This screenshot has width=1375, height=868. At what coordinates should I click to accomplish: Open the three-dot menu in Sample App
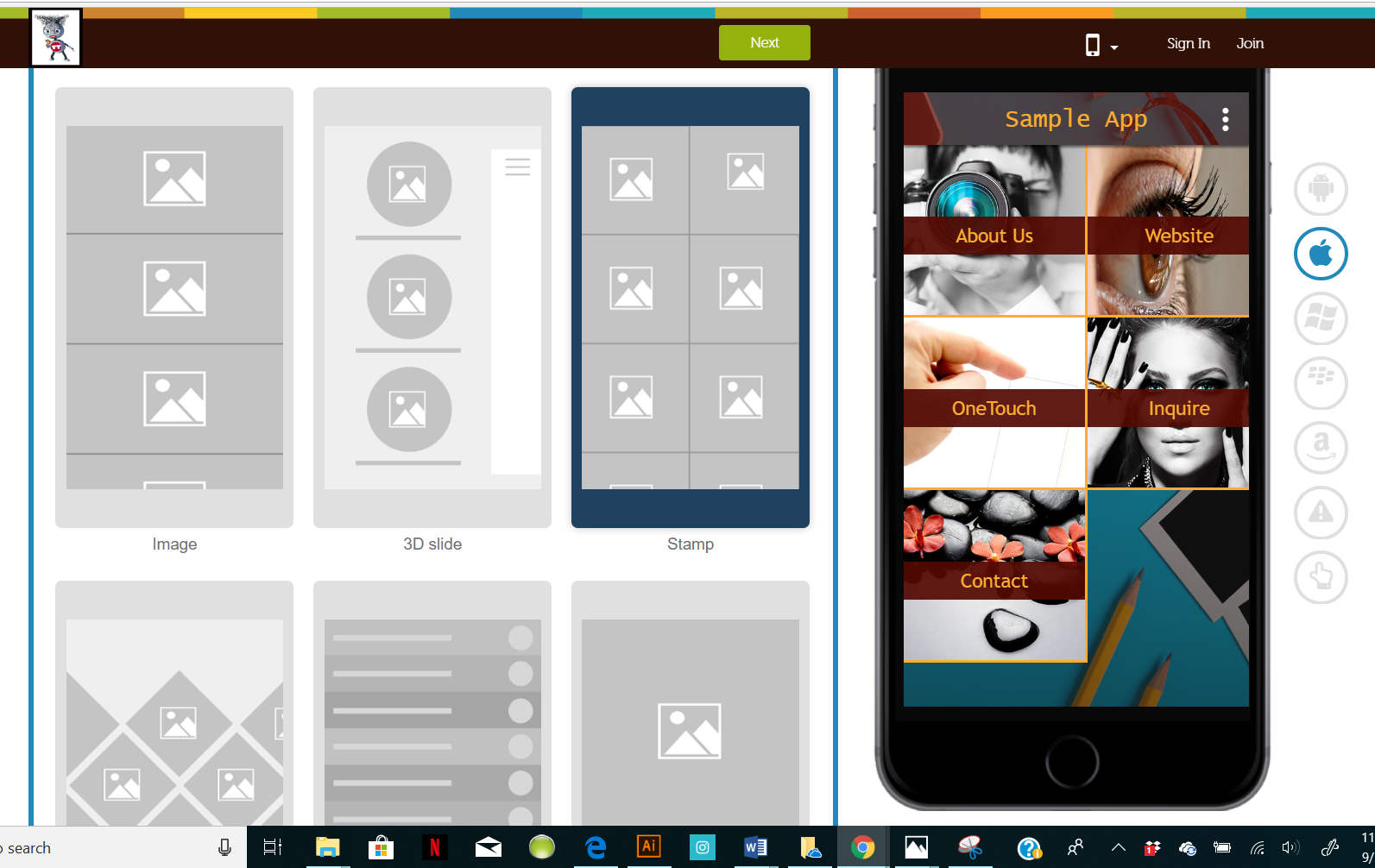click(1225, 120)
